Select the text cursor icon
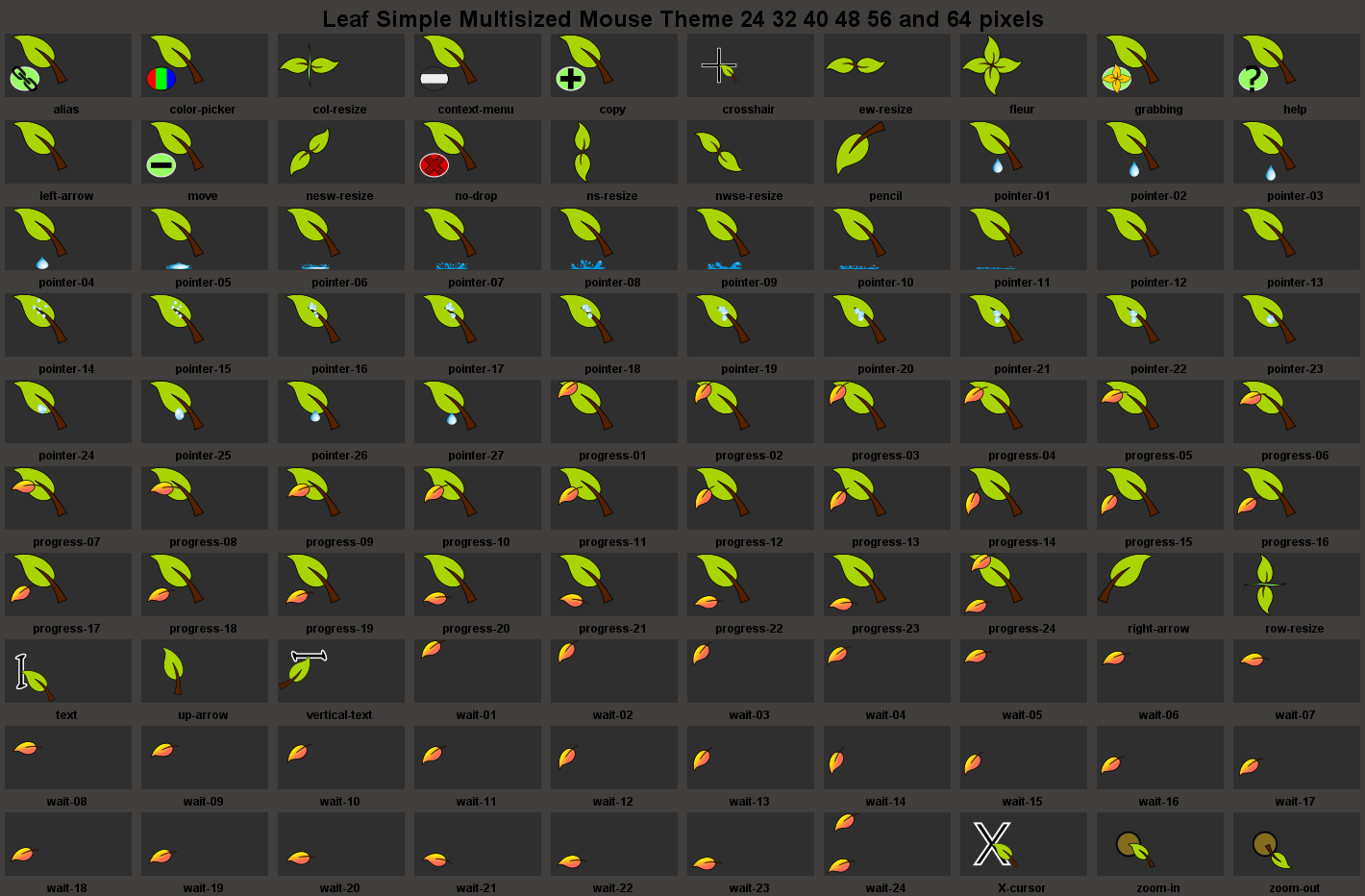The image size is (1365, 896). [x=68, y=671]
